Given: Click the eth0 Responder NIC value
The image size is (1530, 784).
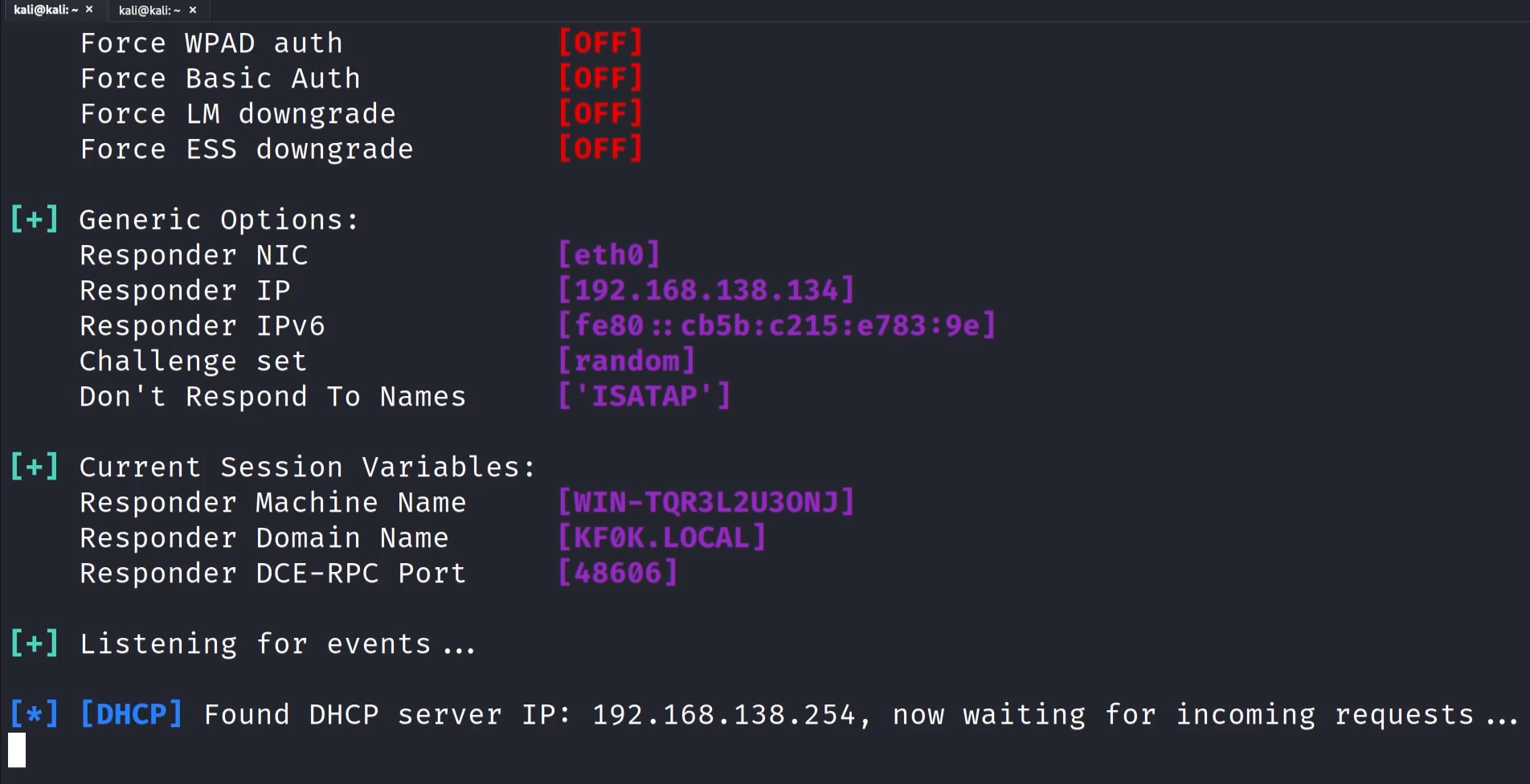Looking at the screenshot, I should pyautogui.click(x=608, y=255).
